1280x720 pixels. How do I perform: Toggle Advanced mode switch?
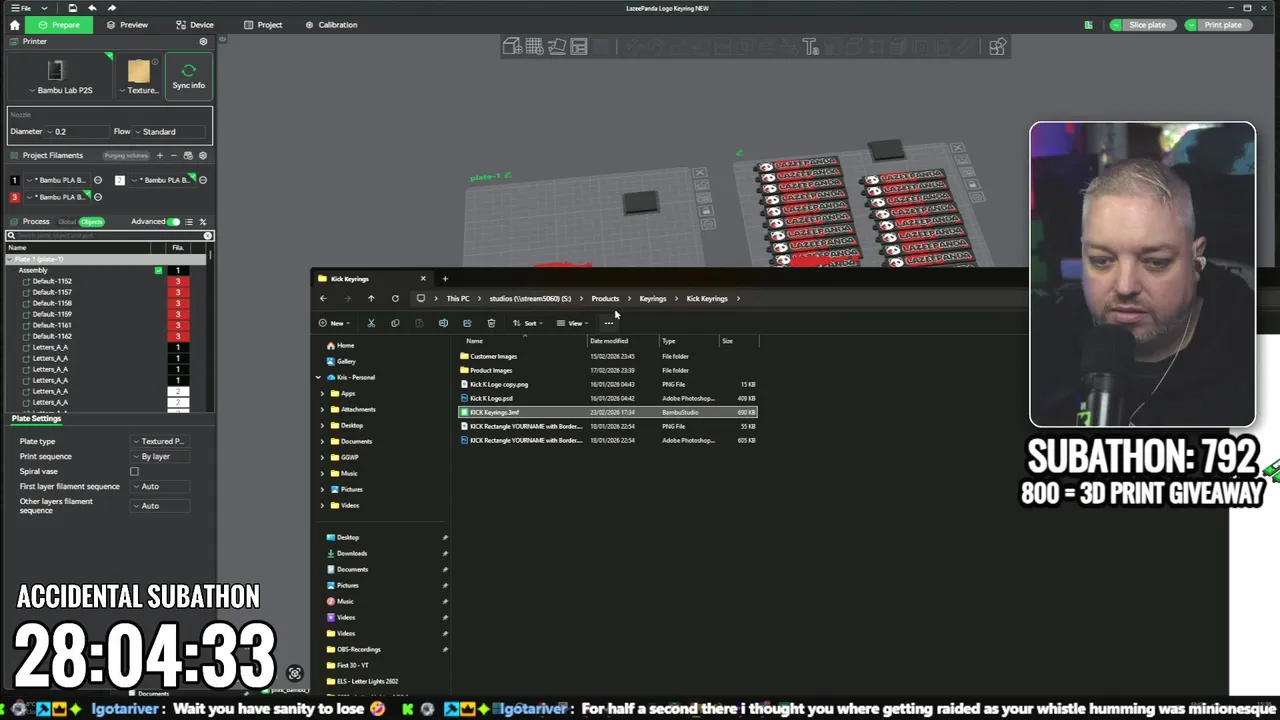[x=174, y=222]
